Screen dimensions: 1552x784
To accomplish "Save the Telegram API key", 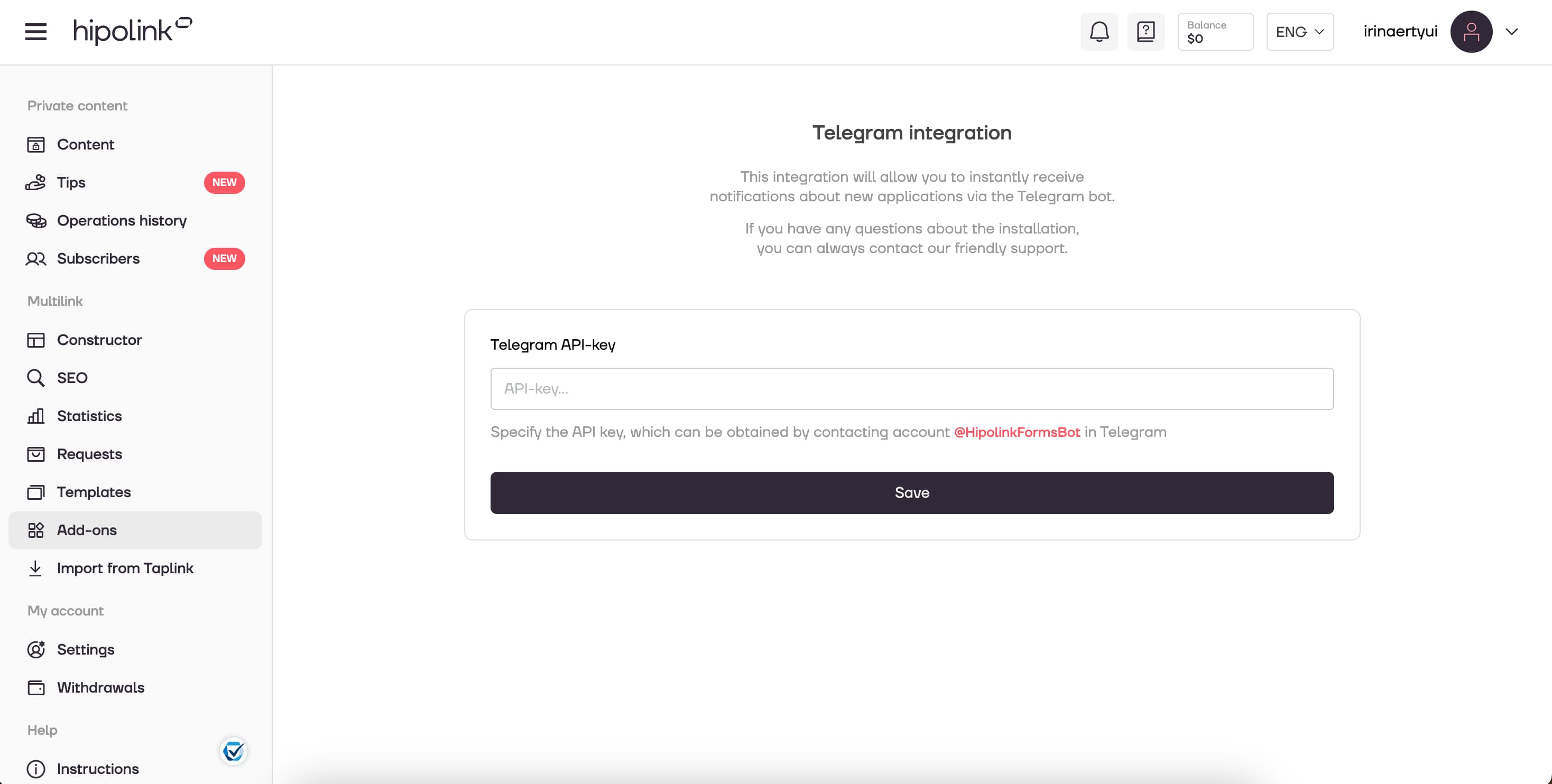I will tap(911, 492).
